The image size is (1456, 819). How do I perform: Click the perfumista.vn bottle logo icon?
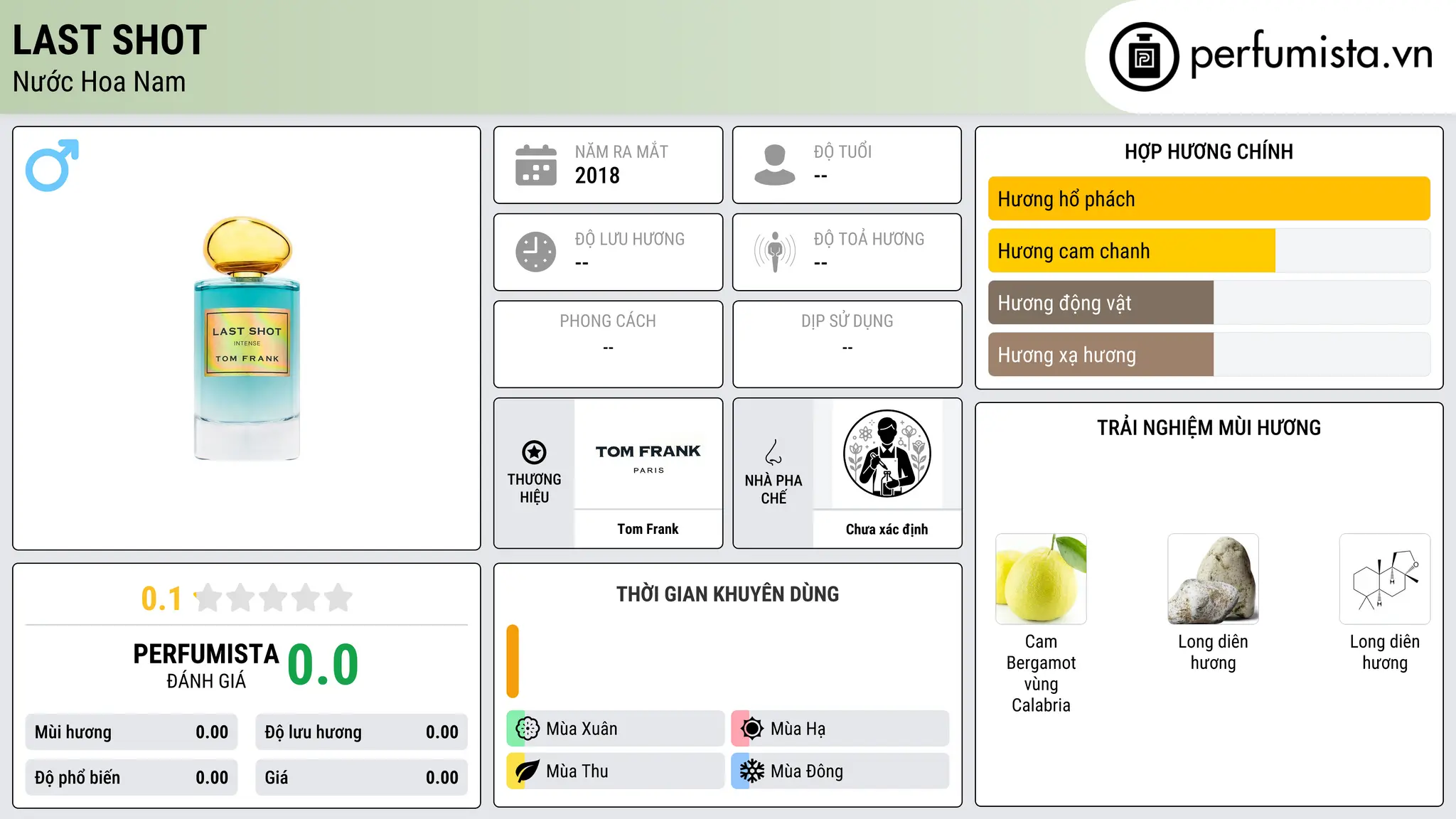1144,57
